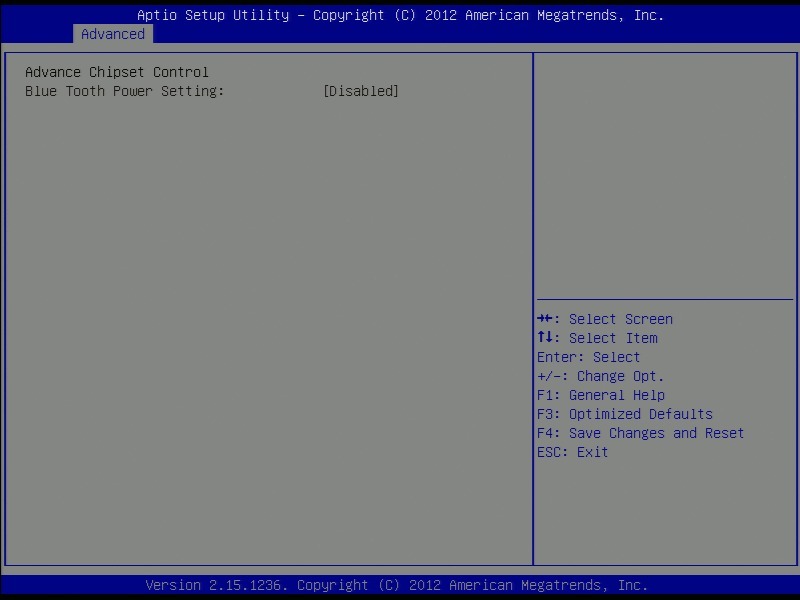The width and height of the screenshot is (800, 600).
Task: Click ESC: Exit in the key legend
Action: point(572,452)
